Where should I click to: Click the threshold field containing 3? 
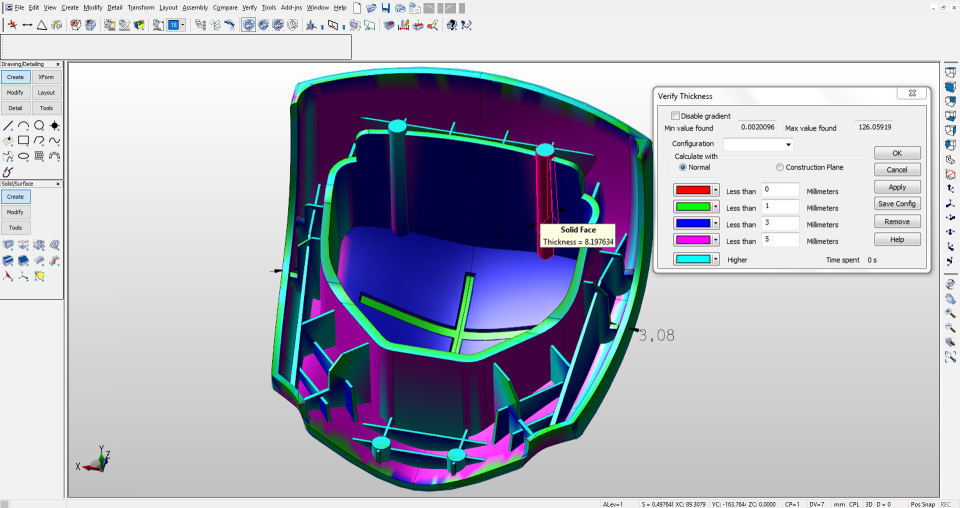click(x=779, y=223)
